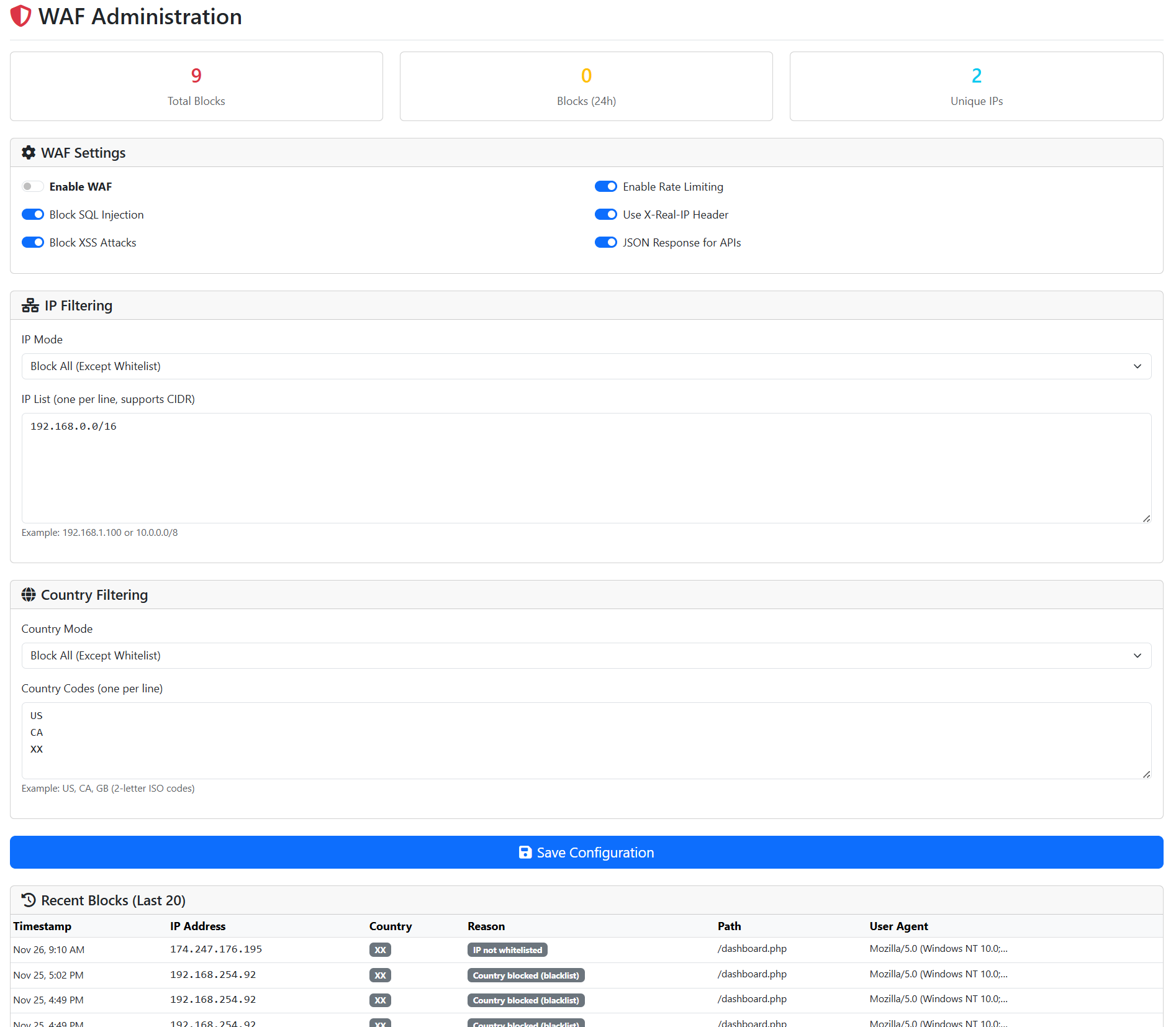Select the Unique IPs stat card
Screen dimensions: 1176x1027
coord(976,86)
